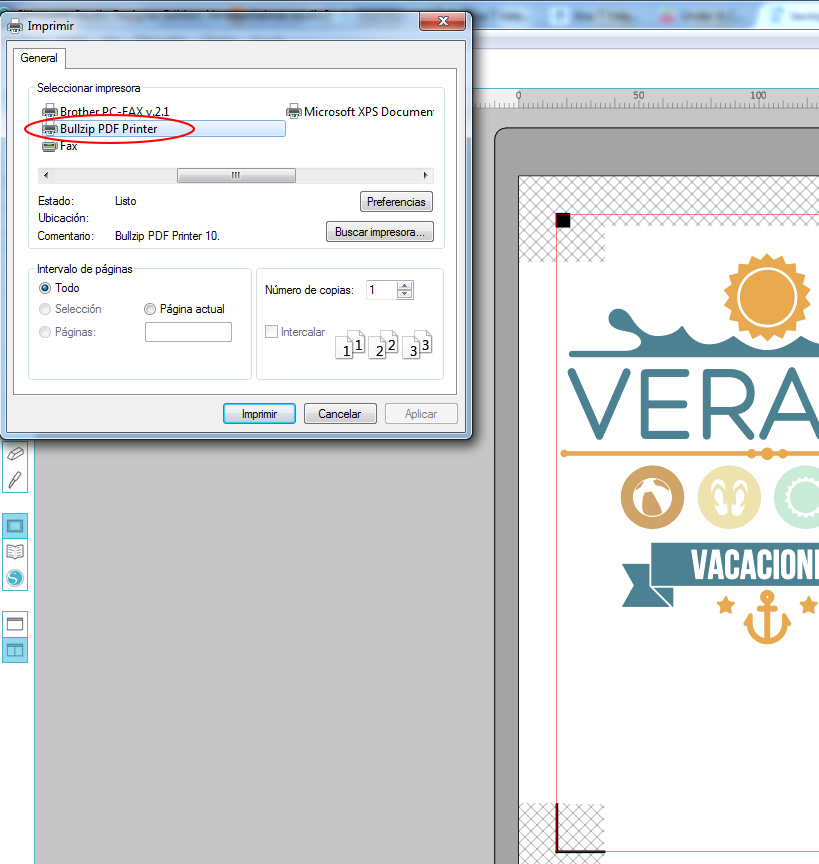Open printer Preferencias
This screenshot has width=819, height=864.
396,202
